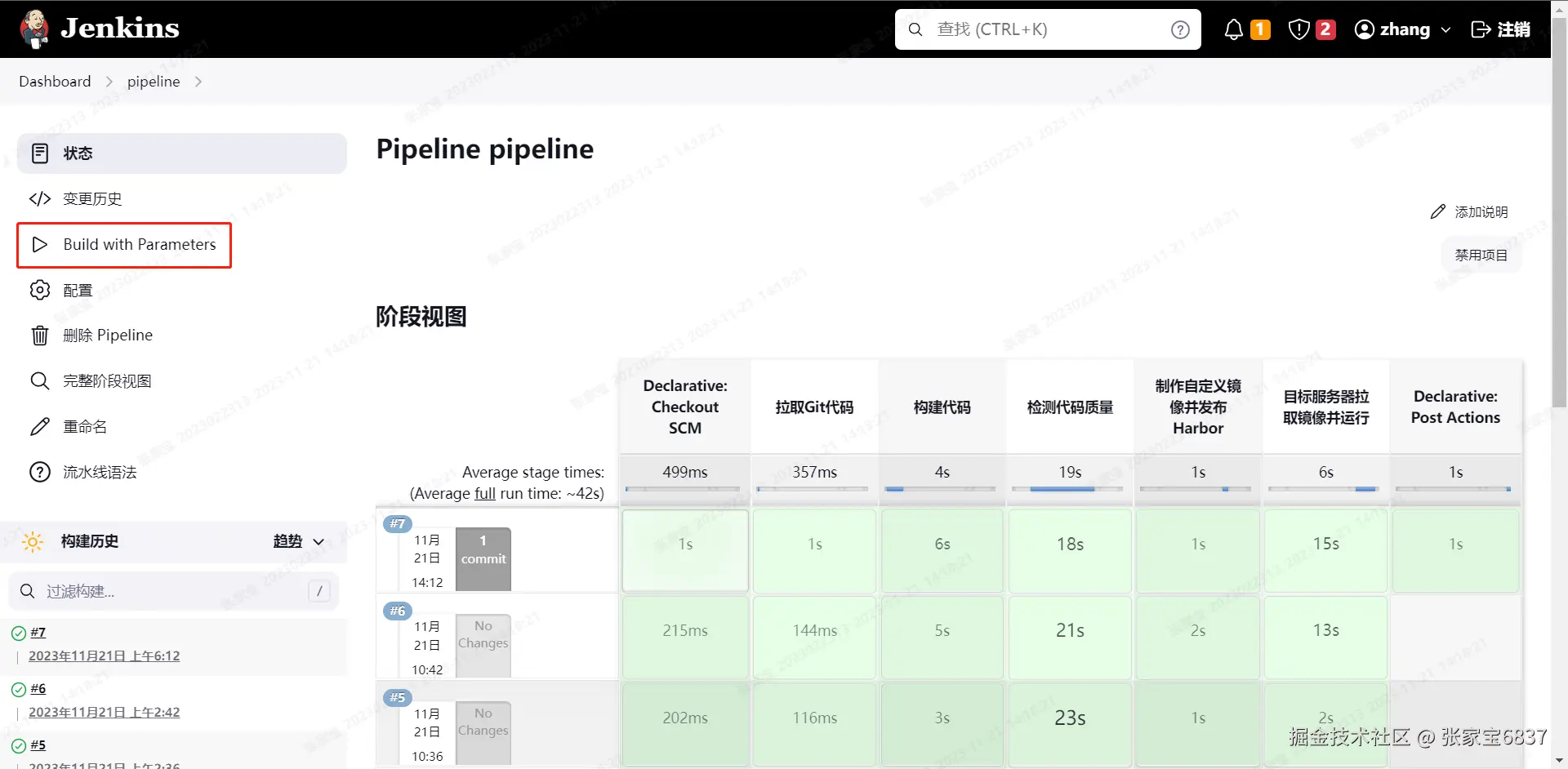Open build #7 link in history

coord(38,633)
